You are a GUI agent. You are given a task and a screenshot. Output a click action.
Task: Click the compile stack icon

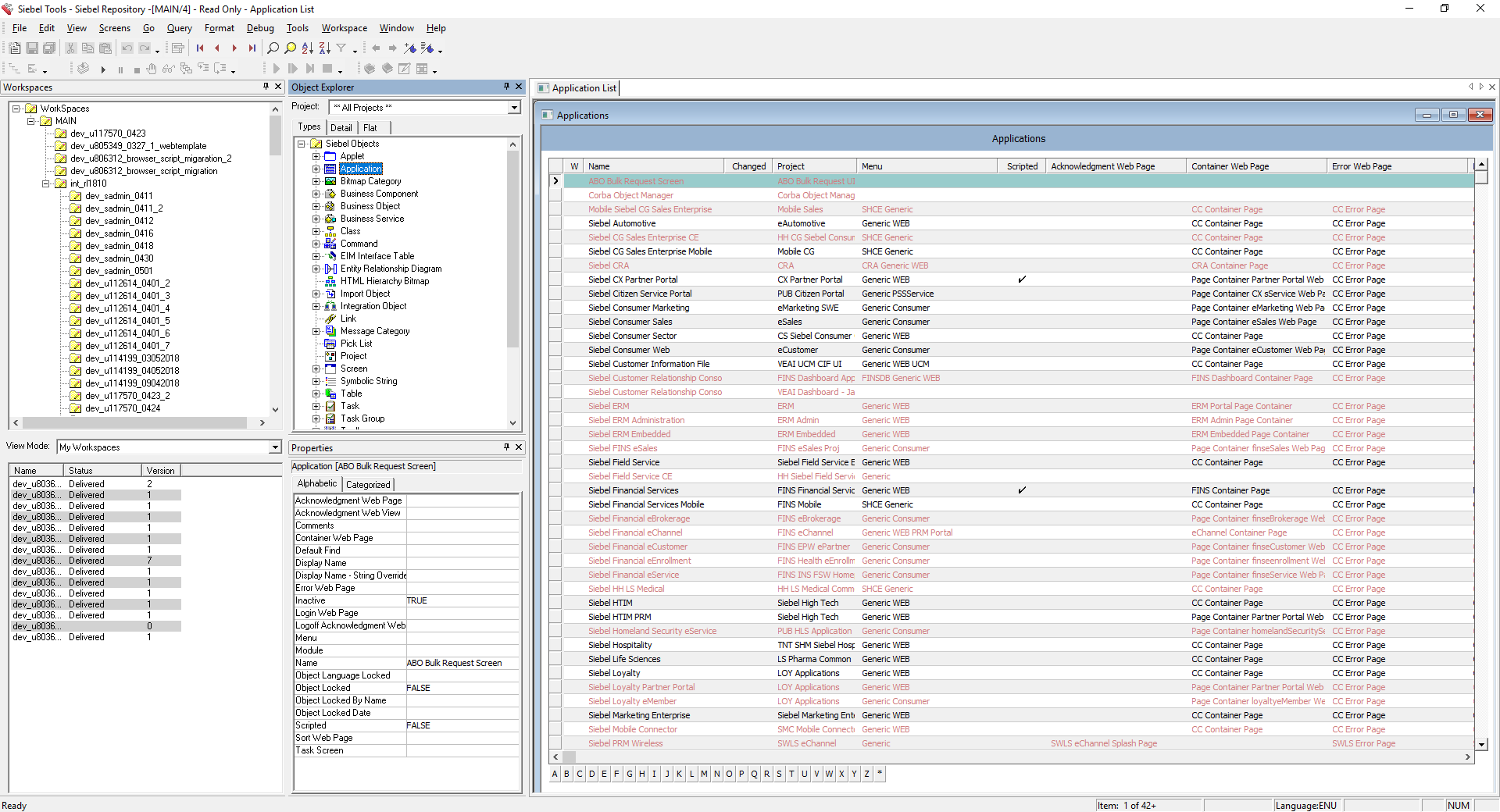84,69
